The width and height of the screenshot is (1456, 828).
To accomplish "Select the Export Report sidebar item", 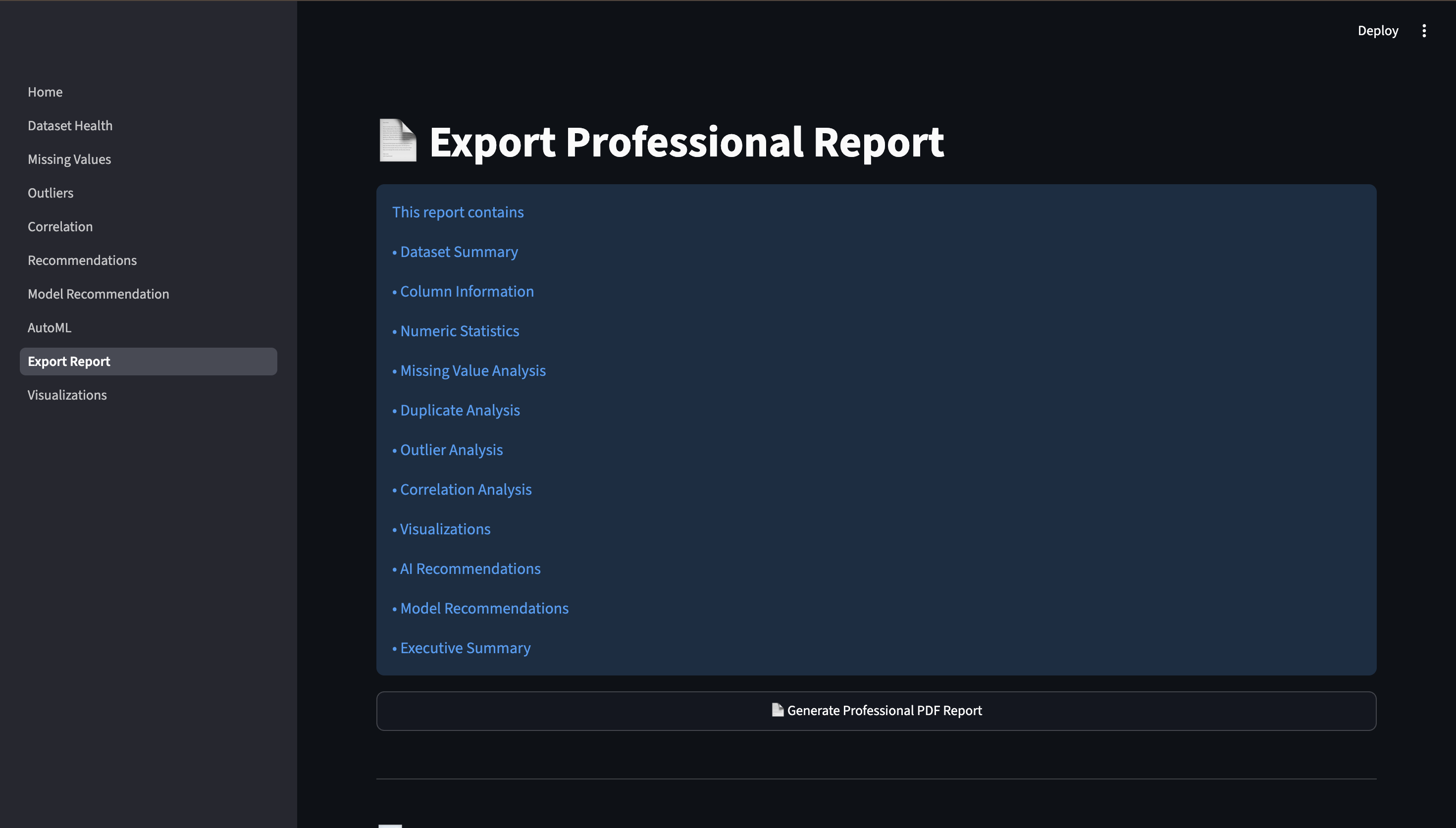I will pos(149,361).
